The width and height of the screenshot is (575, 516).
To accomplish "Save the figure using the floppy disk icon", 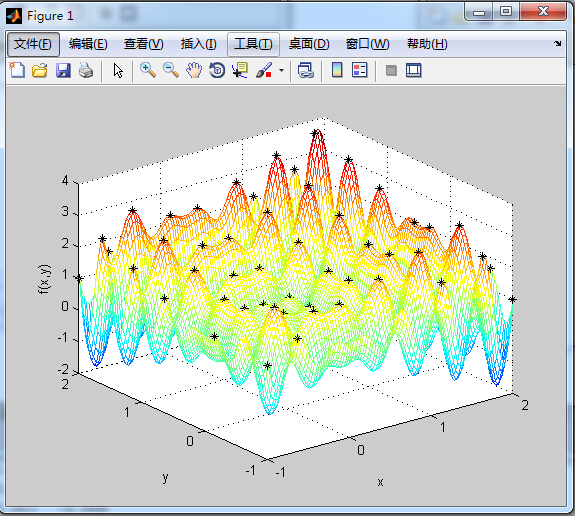I will (x=63, y=70).
